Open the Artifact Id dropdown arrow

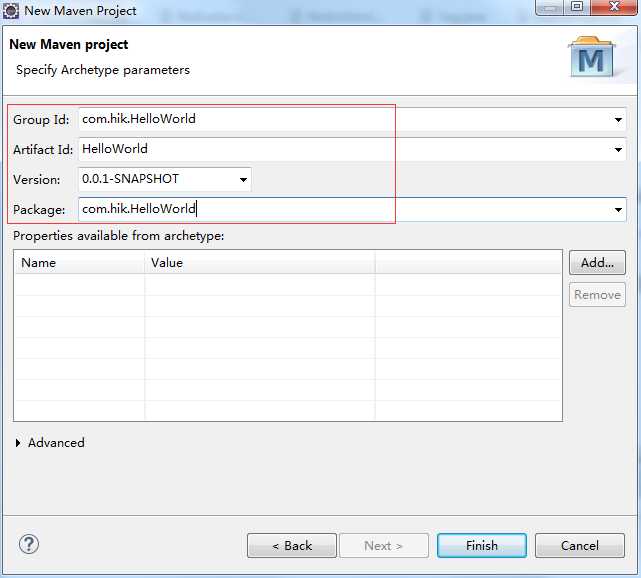pos(618,150)
